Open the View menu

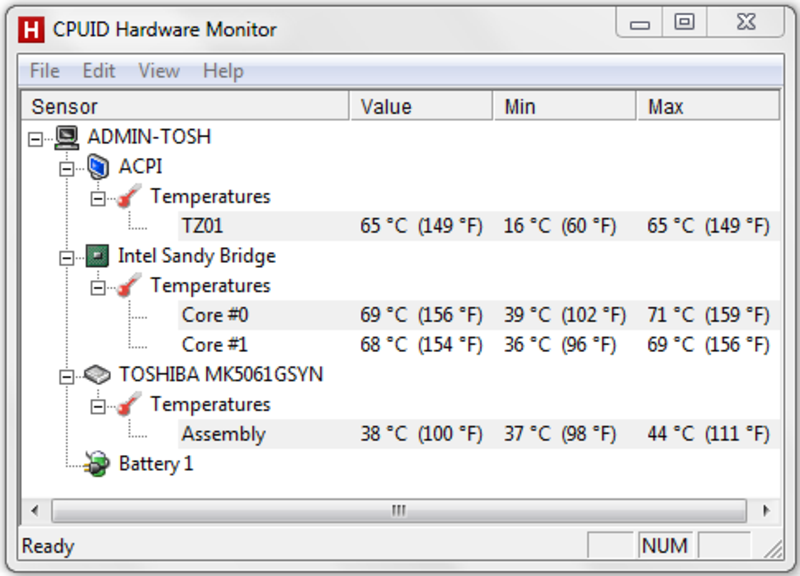pyautogui.click(x=159, y=71)
